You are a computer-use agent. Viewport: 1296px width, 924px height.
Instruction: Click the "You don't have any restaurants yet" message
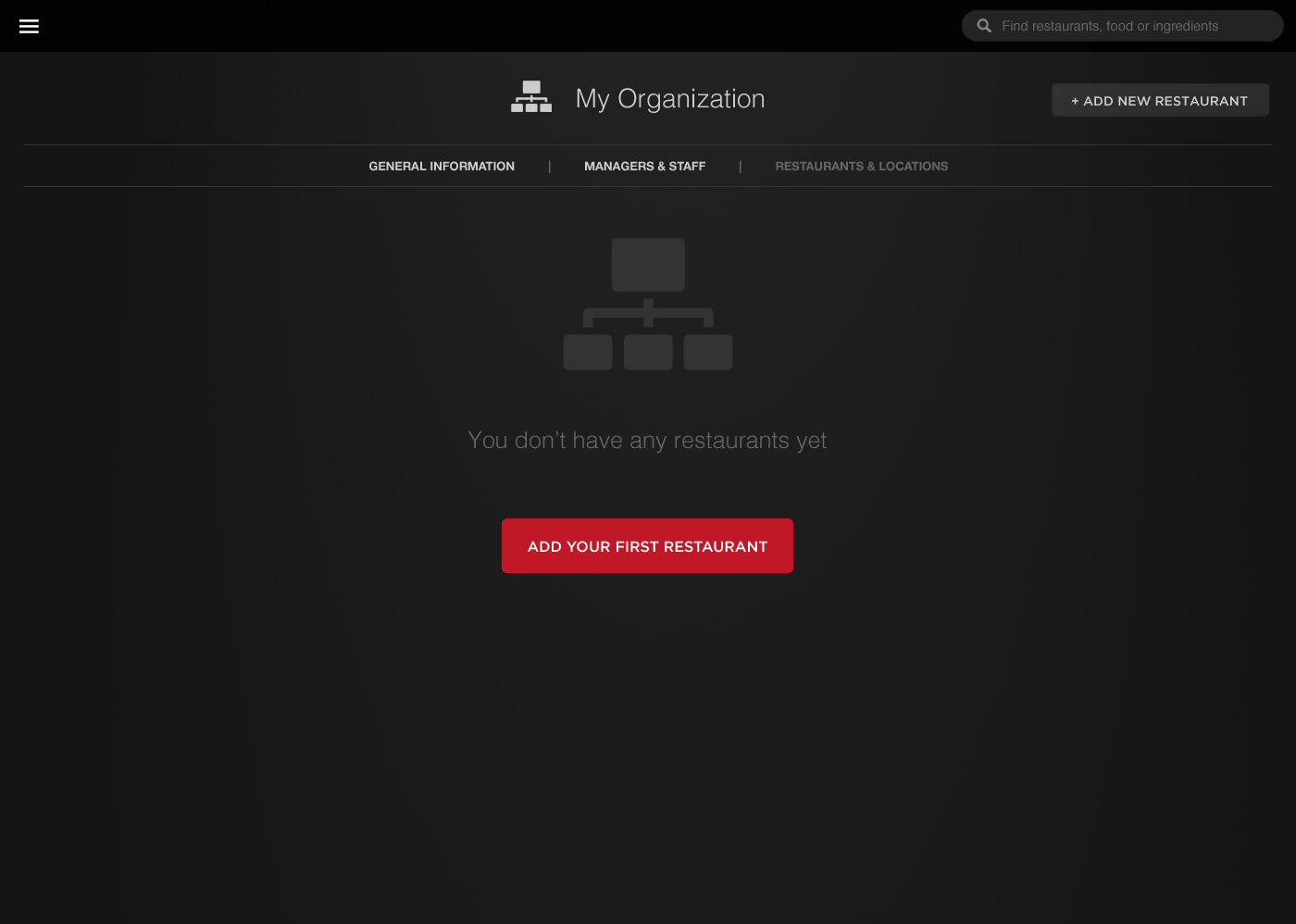[647, 441]
